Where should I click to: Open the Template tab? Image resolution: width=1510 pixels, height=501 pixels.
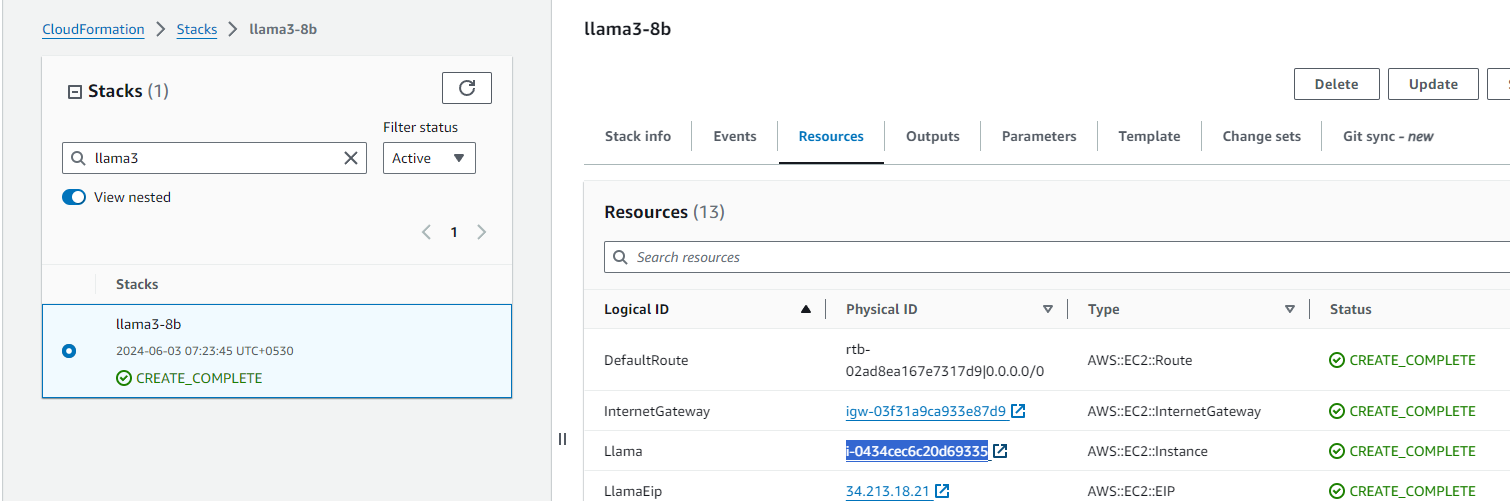tap(1149, 136)
